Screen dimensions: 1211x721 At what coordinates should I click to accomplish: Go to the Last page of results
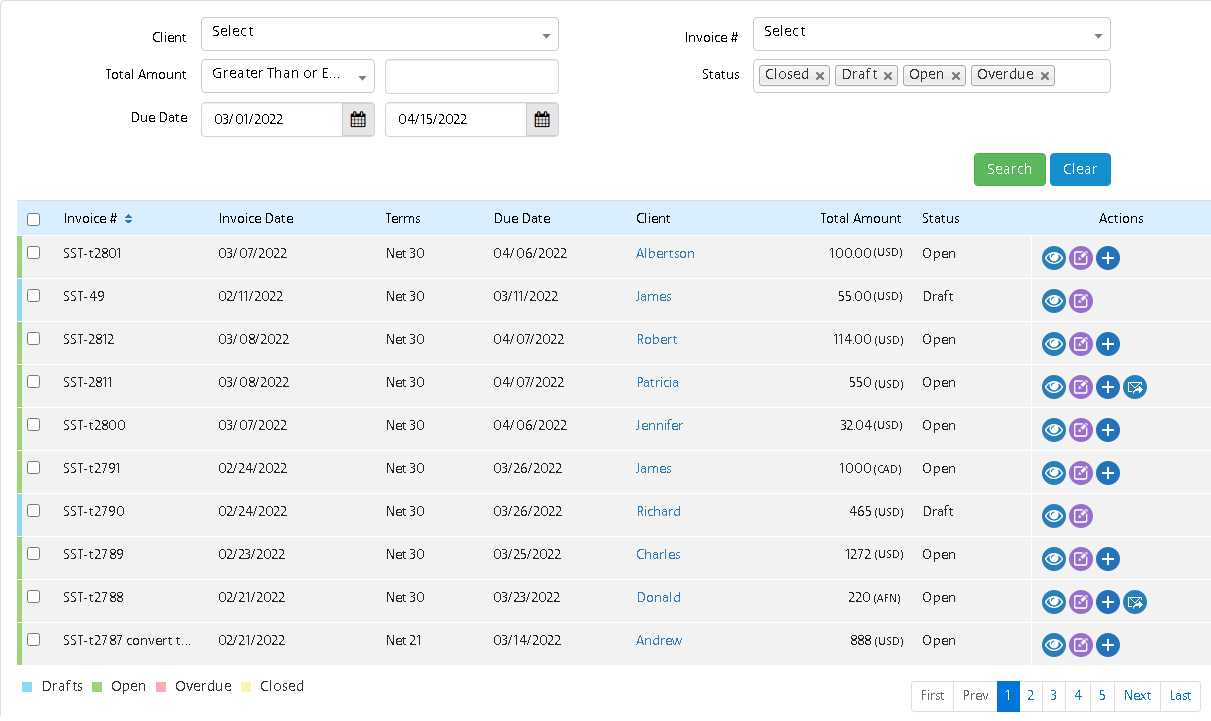click(1180, 695)
